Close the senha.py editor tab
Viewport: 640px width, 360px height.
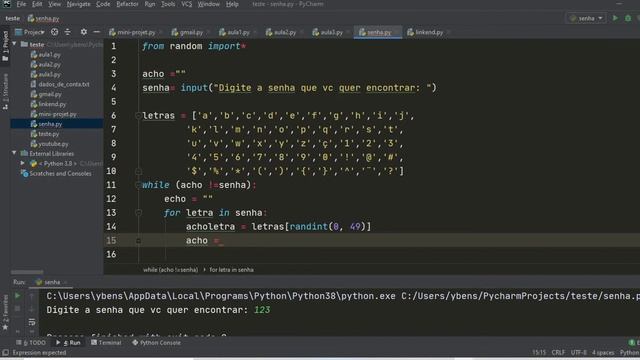396,32
